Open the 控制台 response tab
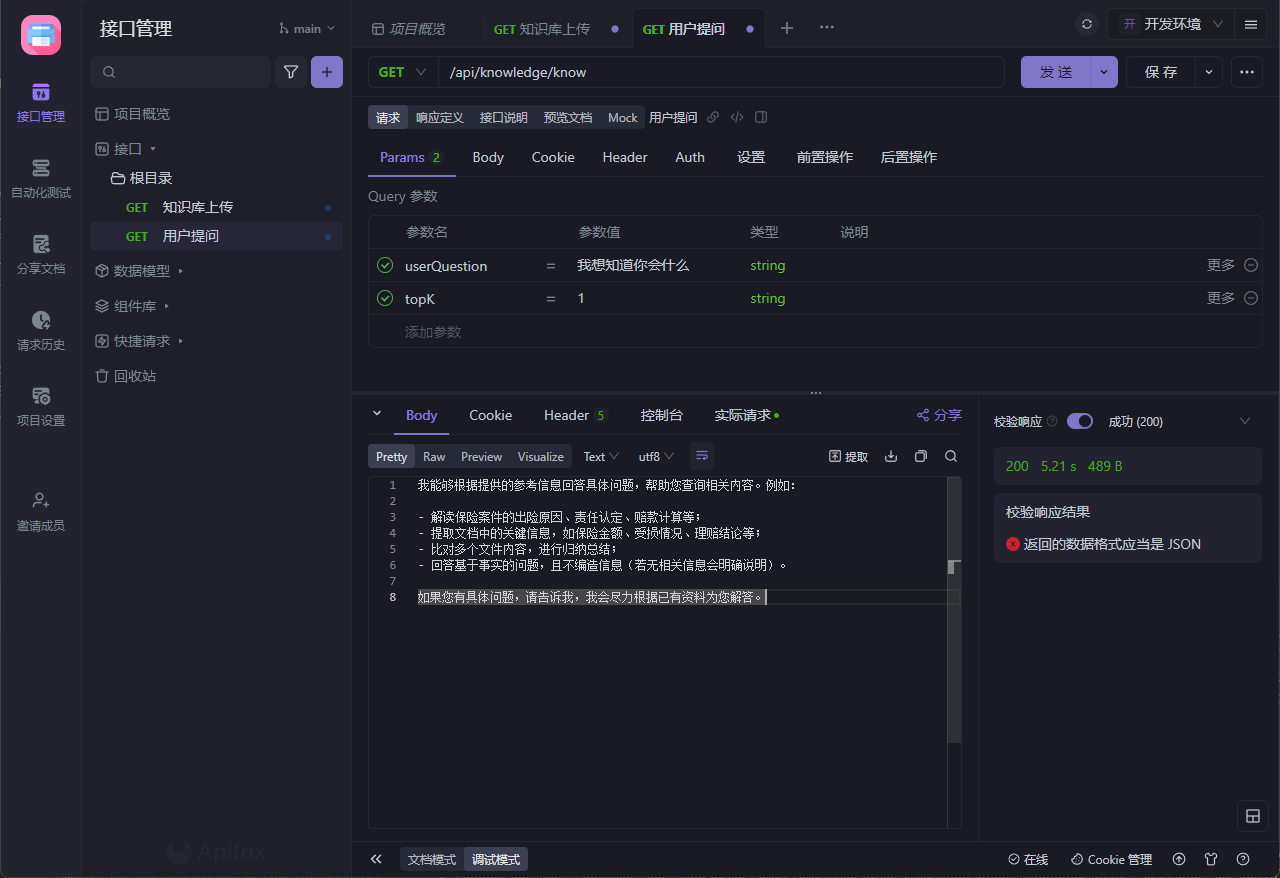Viewport: 1280px width, 878px height. [x=661, y=415]
